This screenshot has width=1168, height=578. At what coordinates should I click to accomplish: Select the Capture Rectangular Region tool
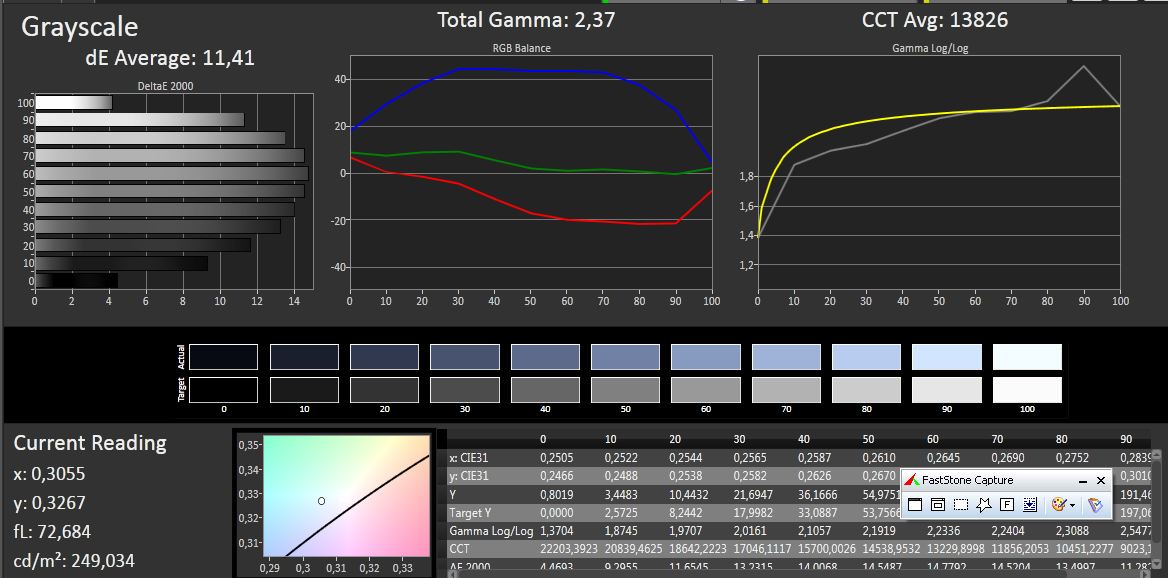[961, 505]
